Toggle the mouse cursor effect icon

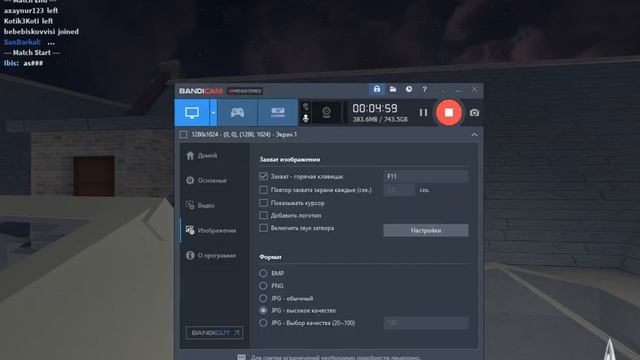(305, 107)
